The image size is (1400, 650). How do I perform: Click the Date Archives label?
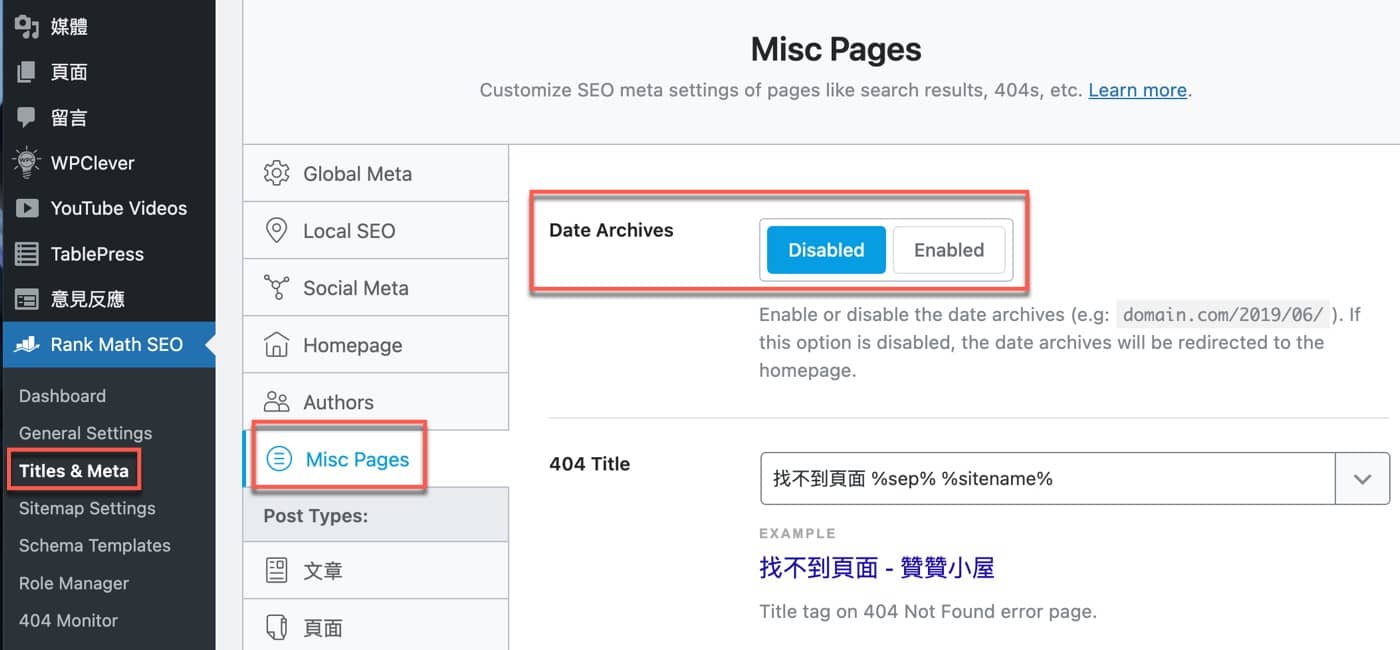pos(611,230)
